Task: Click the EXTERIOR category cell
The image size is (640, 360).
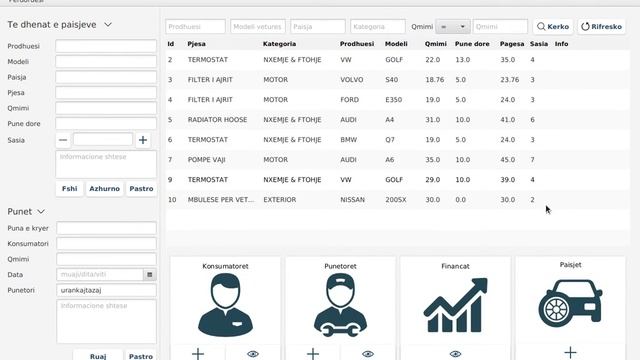Action: (280, 200)
